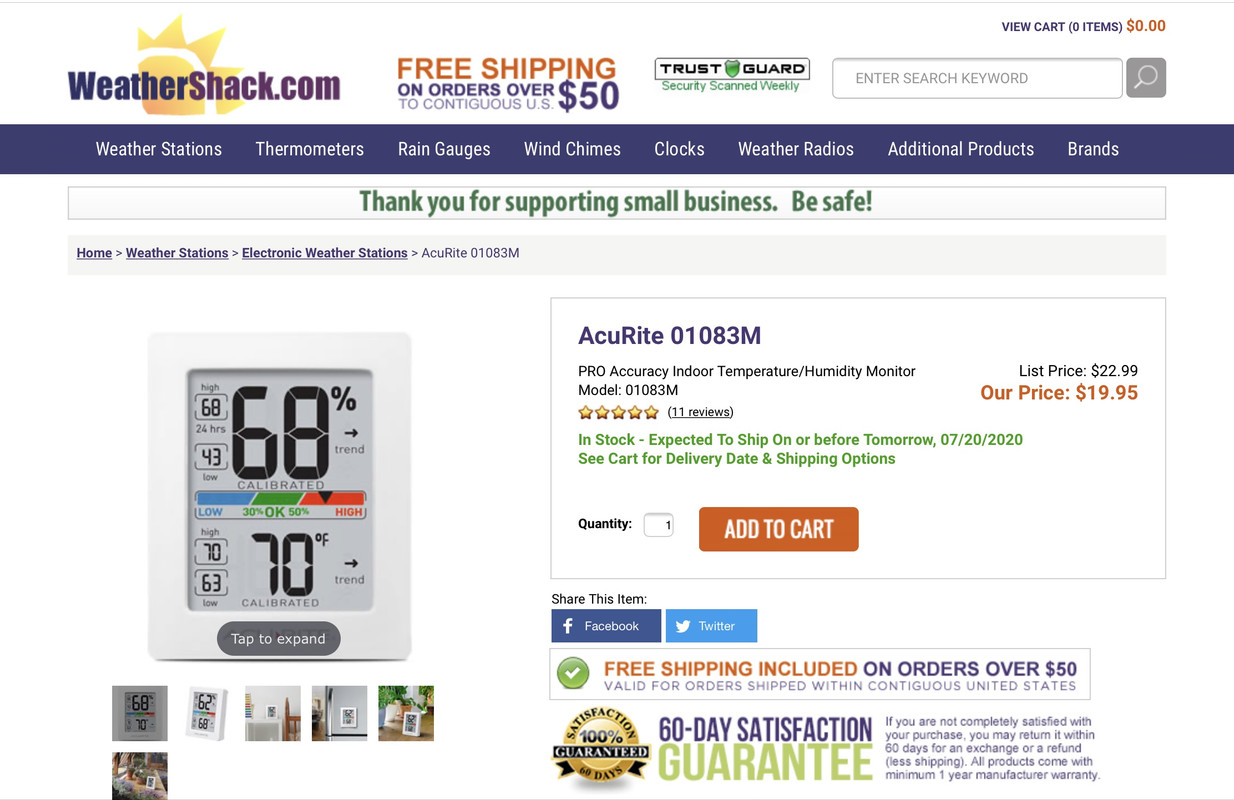This screenshot has width=1234, height=800.
Task: Open the 11 reviews link
Action: tap(700, 412)
